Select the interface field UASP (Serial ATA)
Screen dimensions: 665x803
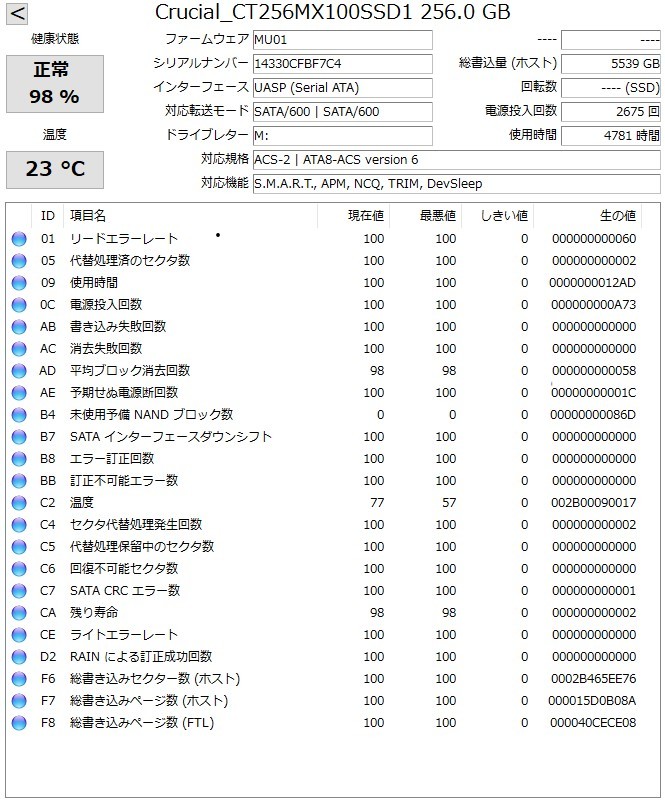coord(342,88)
